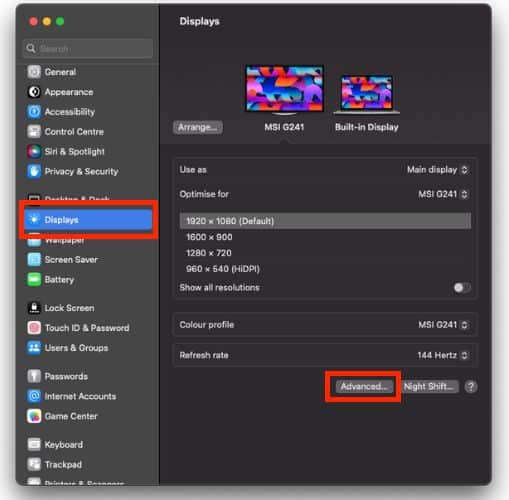Image resolution: width=509 pixels, height=500 pixels.
Task: Select Accessibility label in sidebar
Action: click(70, 112)
